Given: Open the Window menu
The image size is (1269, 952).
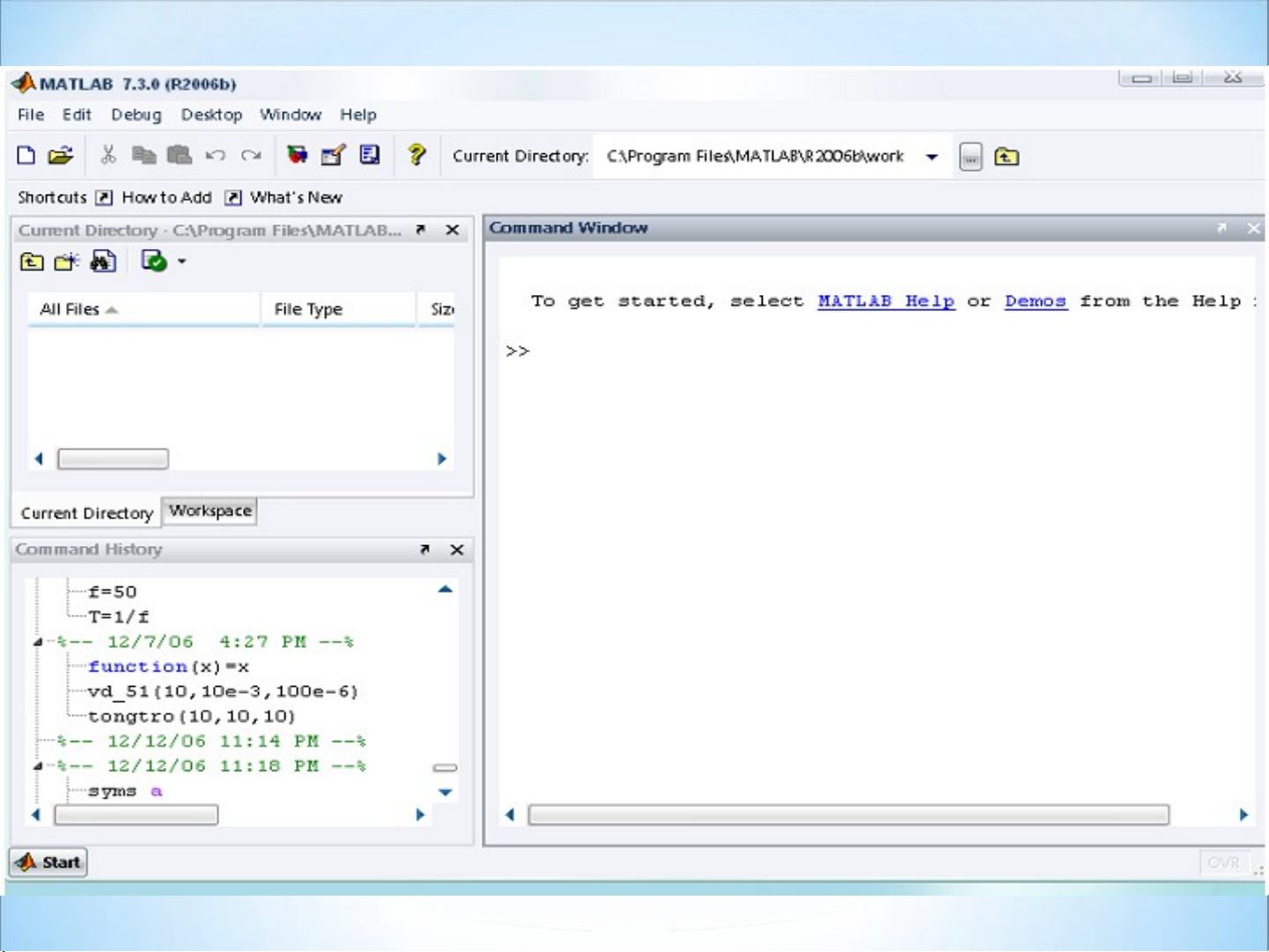Looking at the screenshot, I should [291, 114].
